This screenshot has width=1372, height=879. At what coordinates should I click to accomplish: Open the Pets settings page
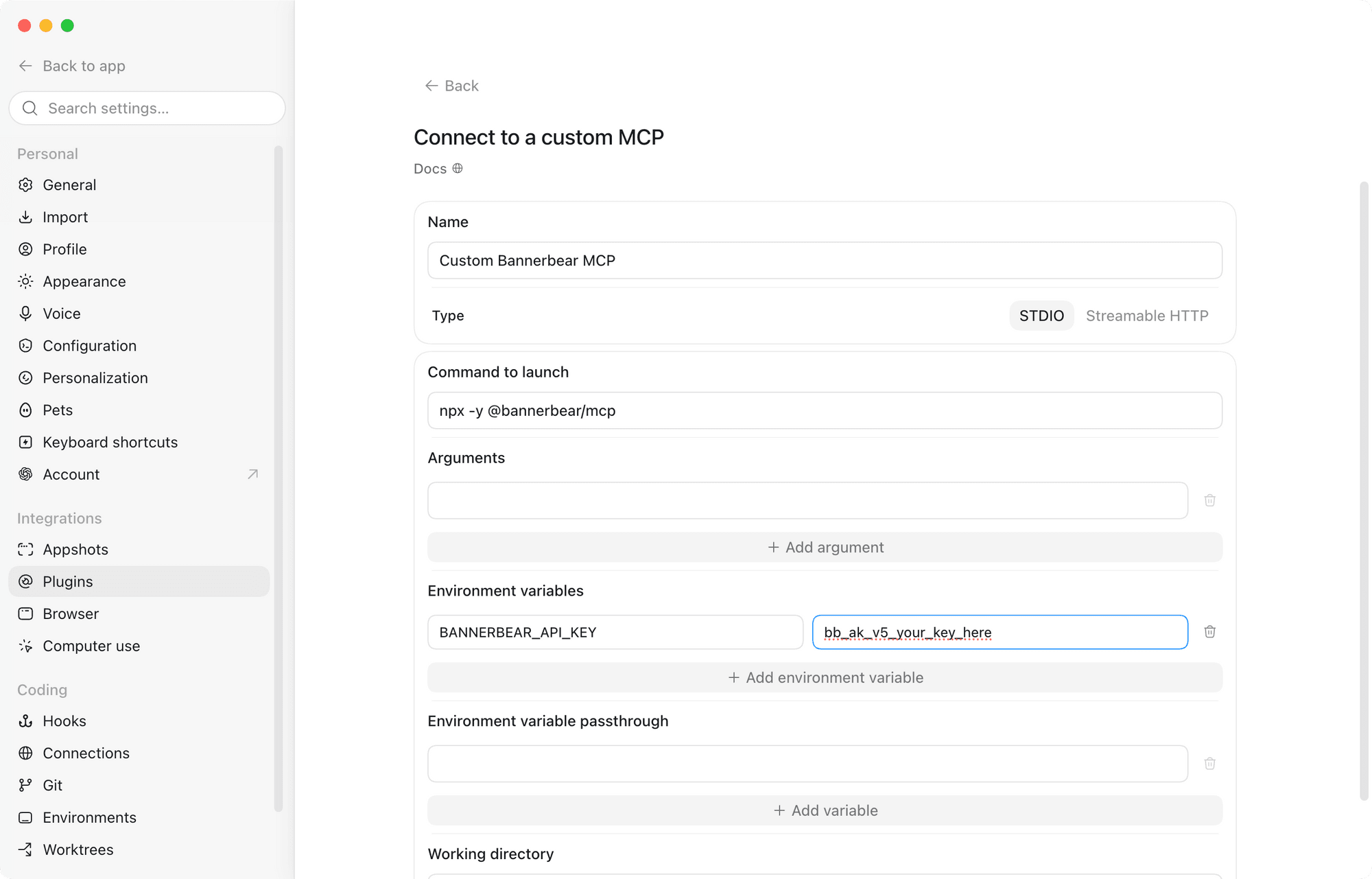(139, 410)
